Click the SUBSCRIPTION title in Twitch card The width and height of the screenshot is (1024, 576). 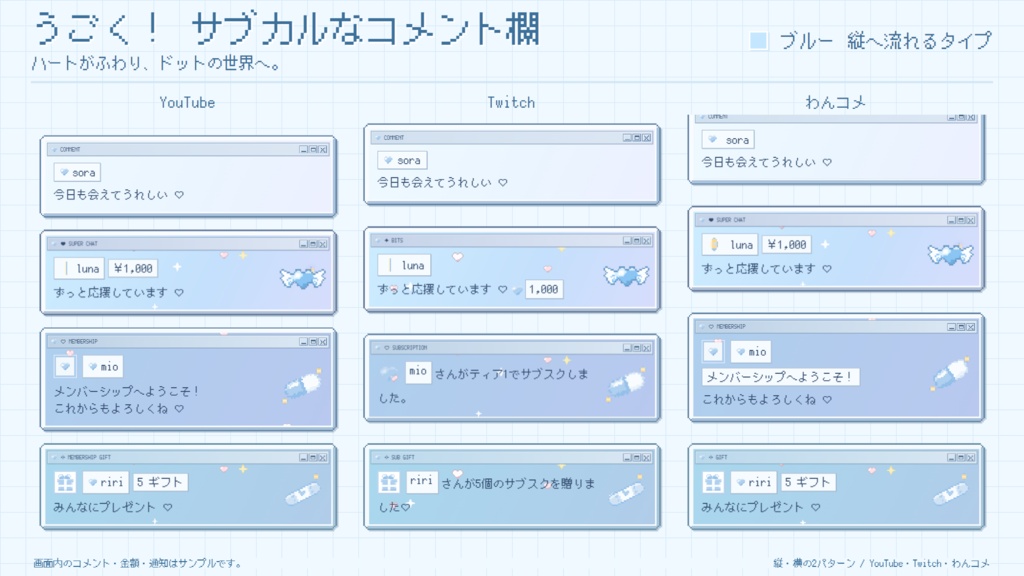coord(409,348)
